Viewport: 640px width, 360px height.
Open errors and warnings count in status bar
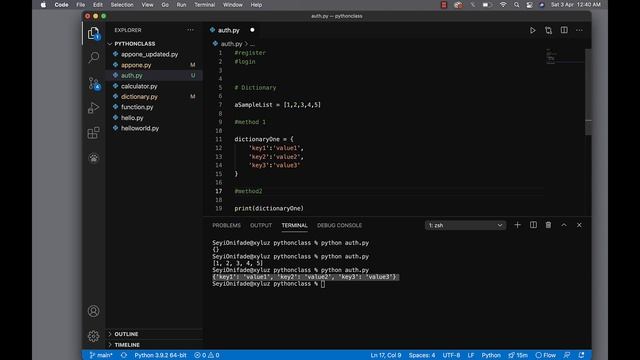coord(207,355)
